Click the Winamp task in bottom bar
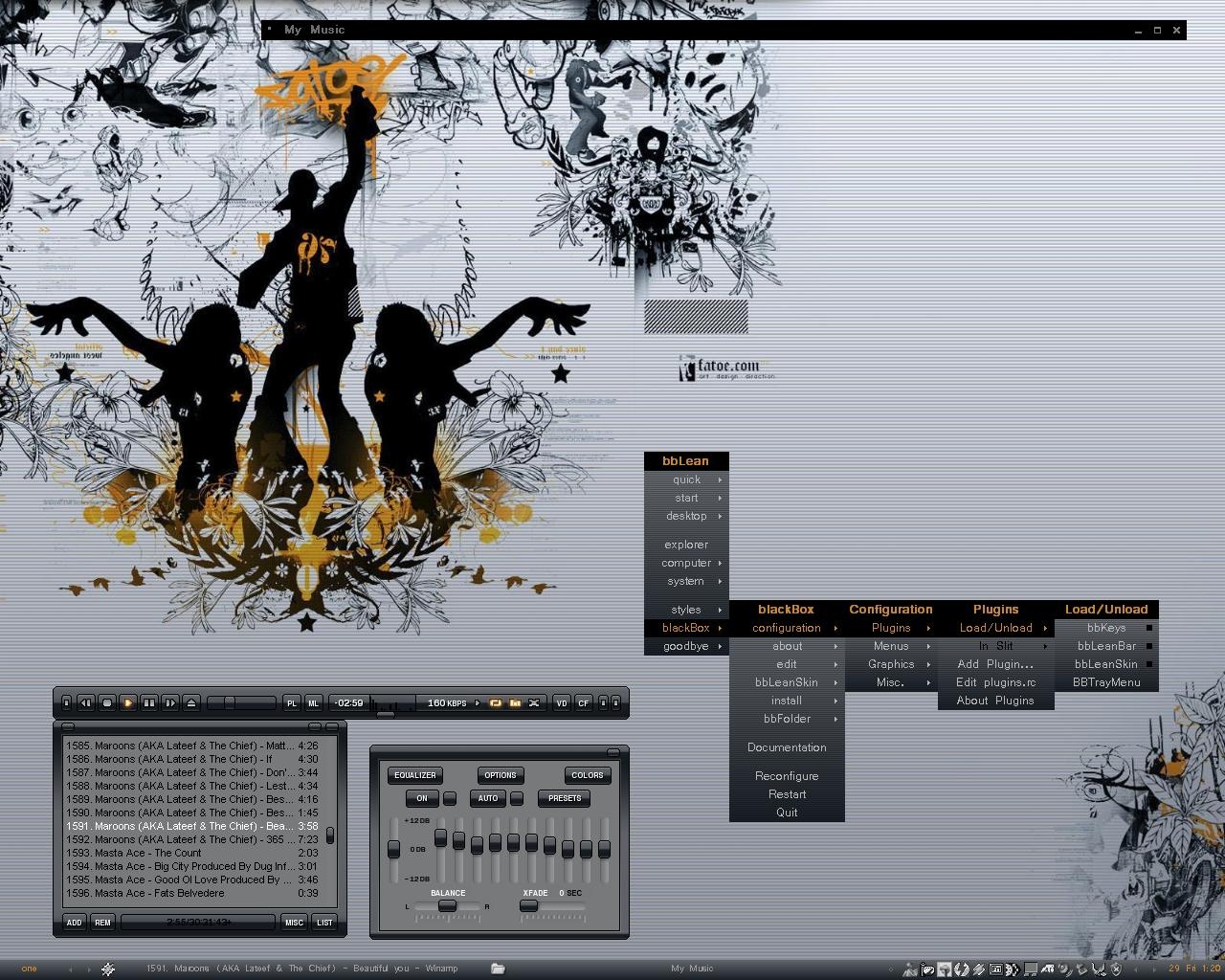The width and height of the screenshot is (1225, 980). [302, 969]
